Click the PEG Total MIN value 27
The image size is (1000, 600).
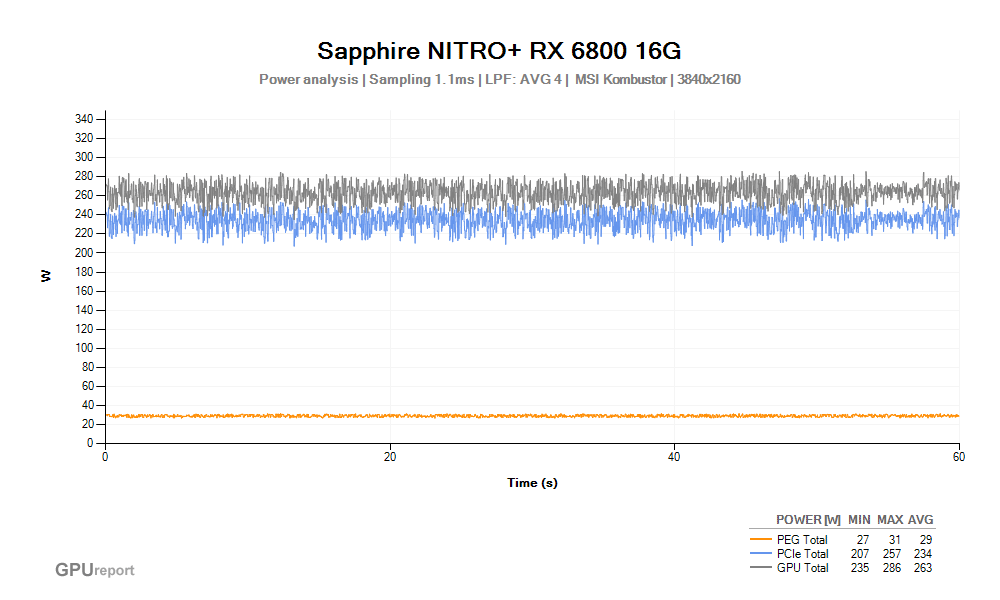tap(862, 540)
